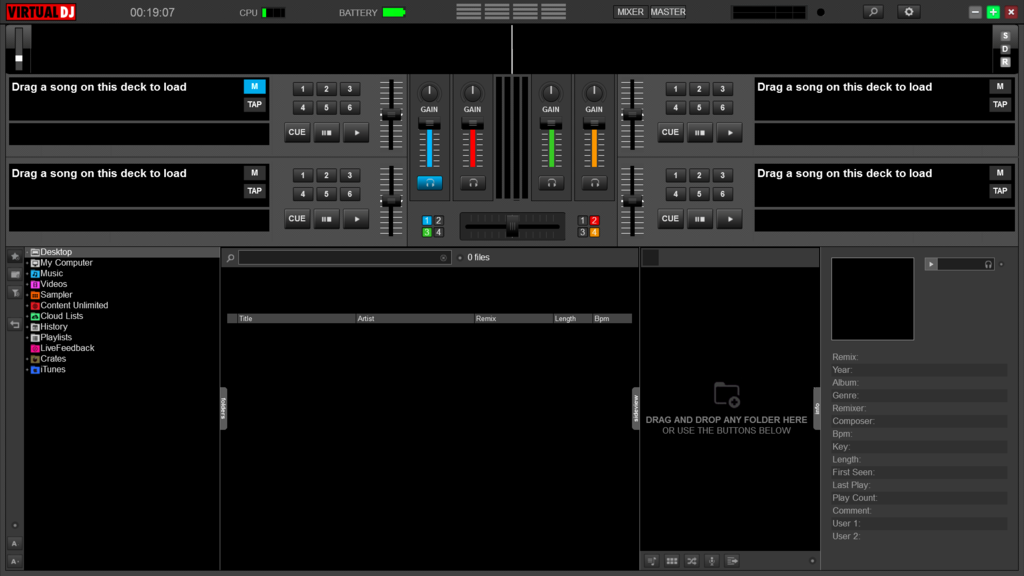Click the search magnifier in the title bar
1024x576 pixels.
pos(873,11)
